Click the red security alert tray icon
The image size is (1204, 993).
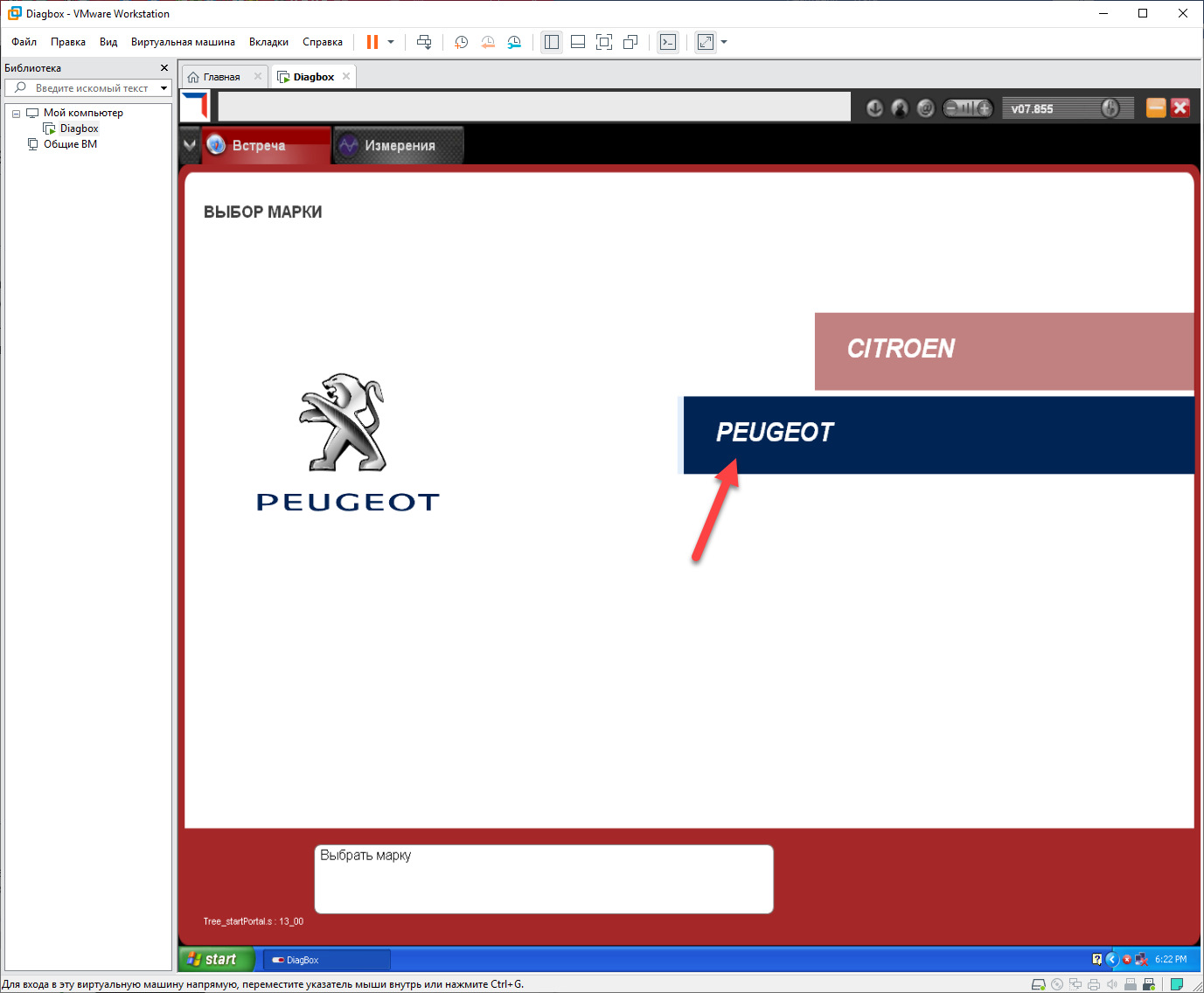[1127, 959]
